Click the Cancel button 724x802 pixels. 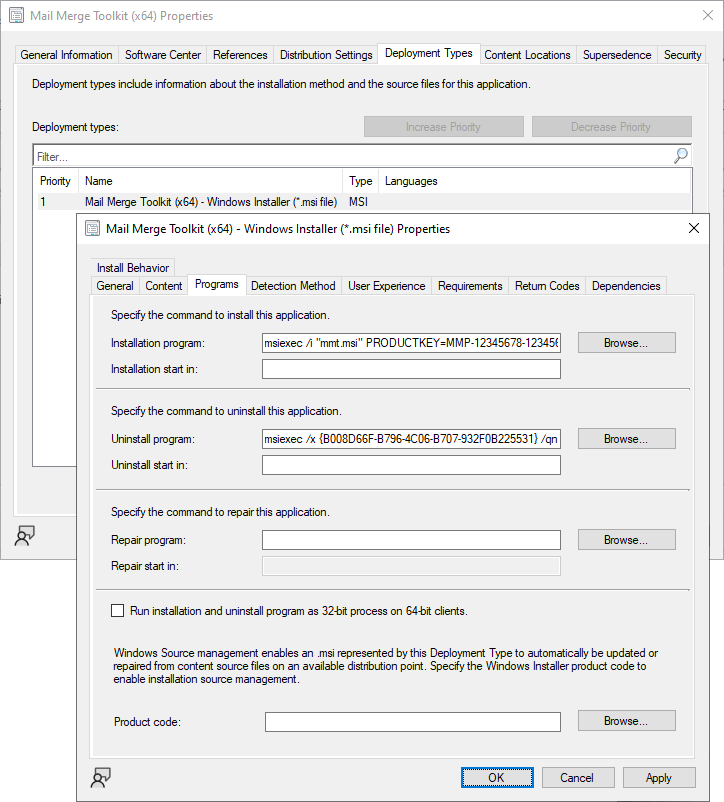point(578,777)
